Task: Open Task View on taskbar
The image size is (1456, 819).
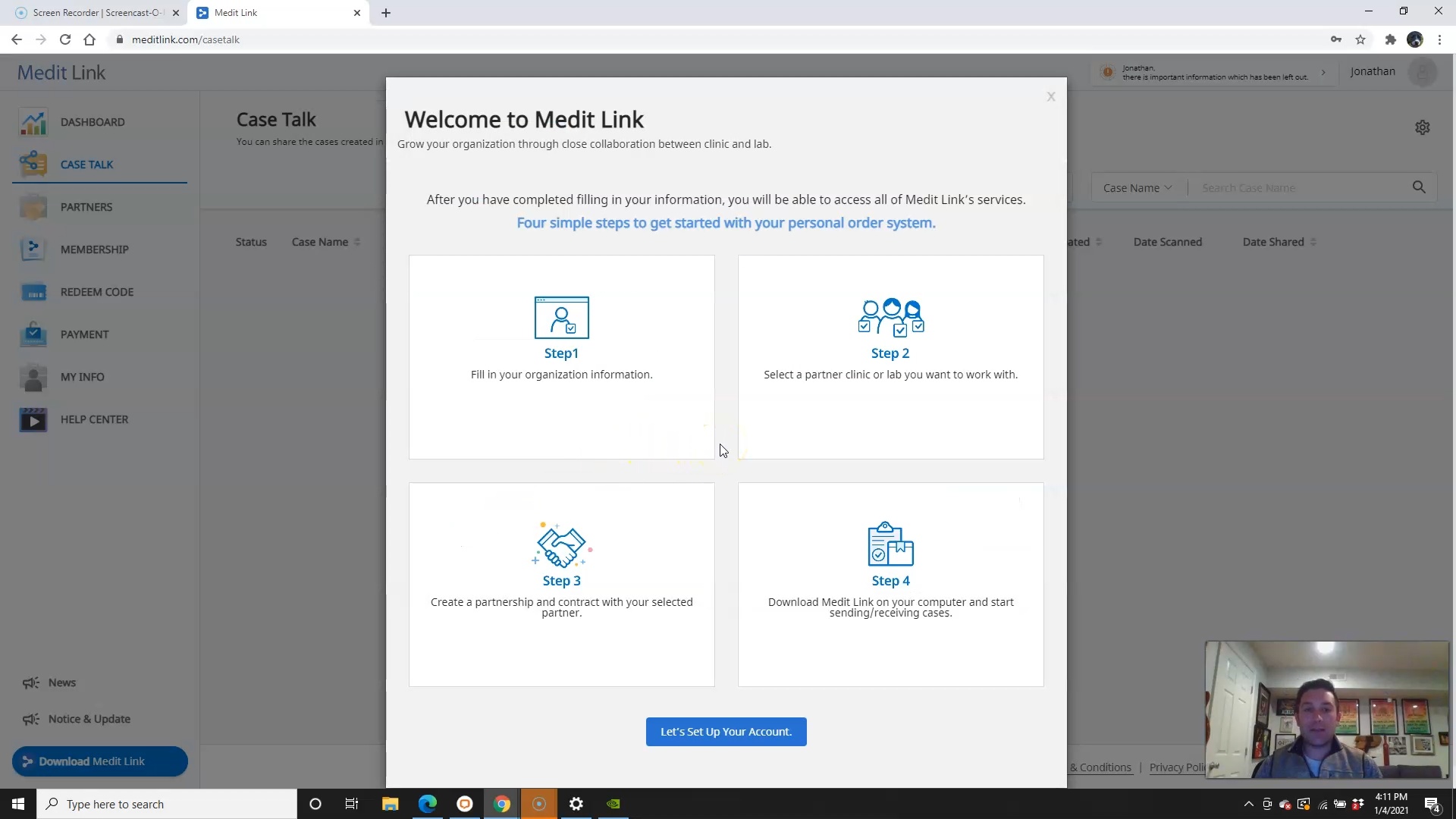Action: coord(352,804)
